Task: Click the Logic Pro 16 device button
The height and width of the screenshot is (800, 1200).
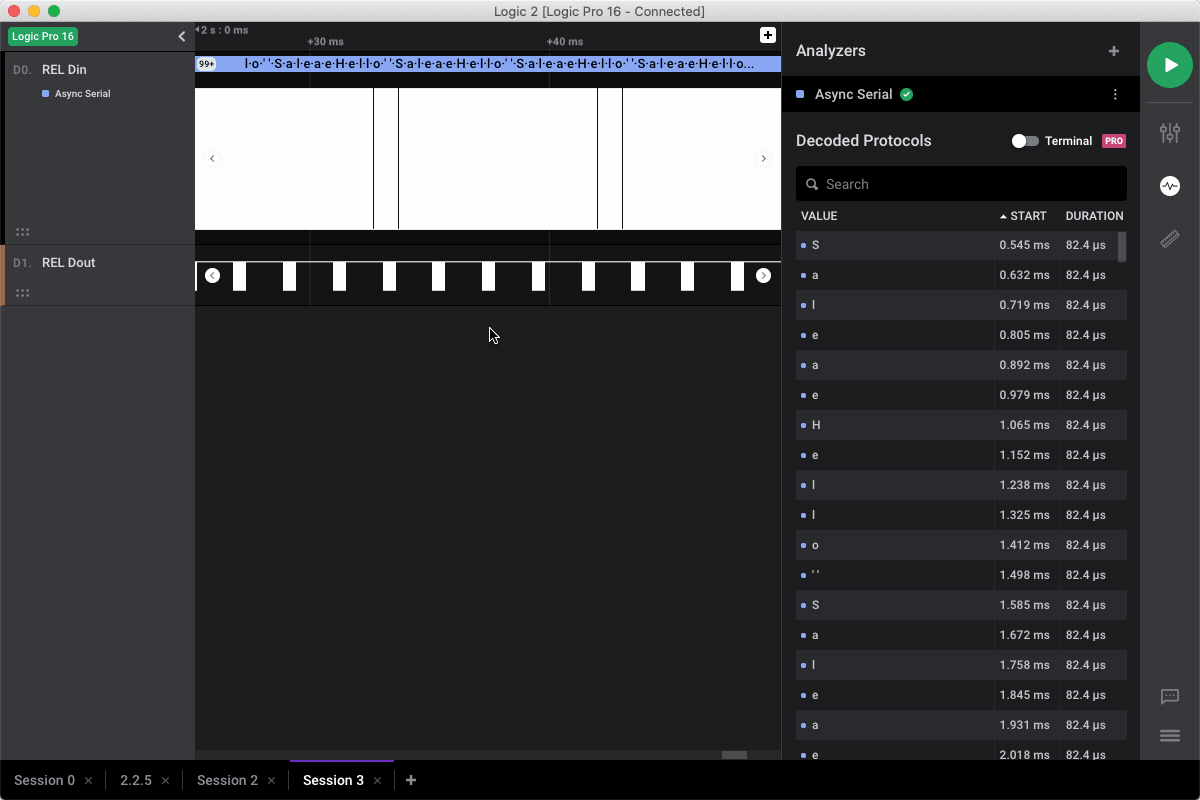Action: click(42, 36)
